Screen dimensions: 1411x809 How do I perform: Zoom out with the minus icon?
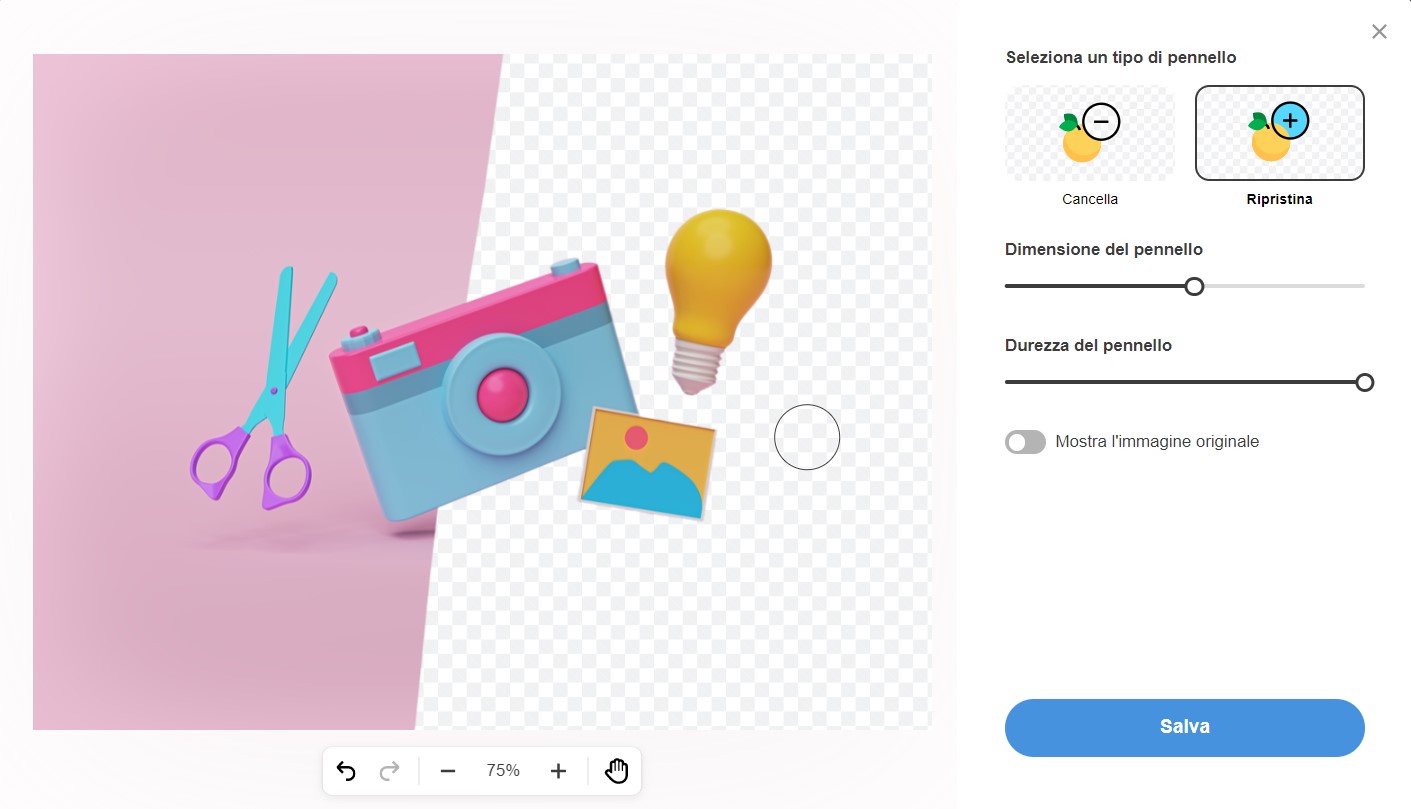[x=448, y=771]
